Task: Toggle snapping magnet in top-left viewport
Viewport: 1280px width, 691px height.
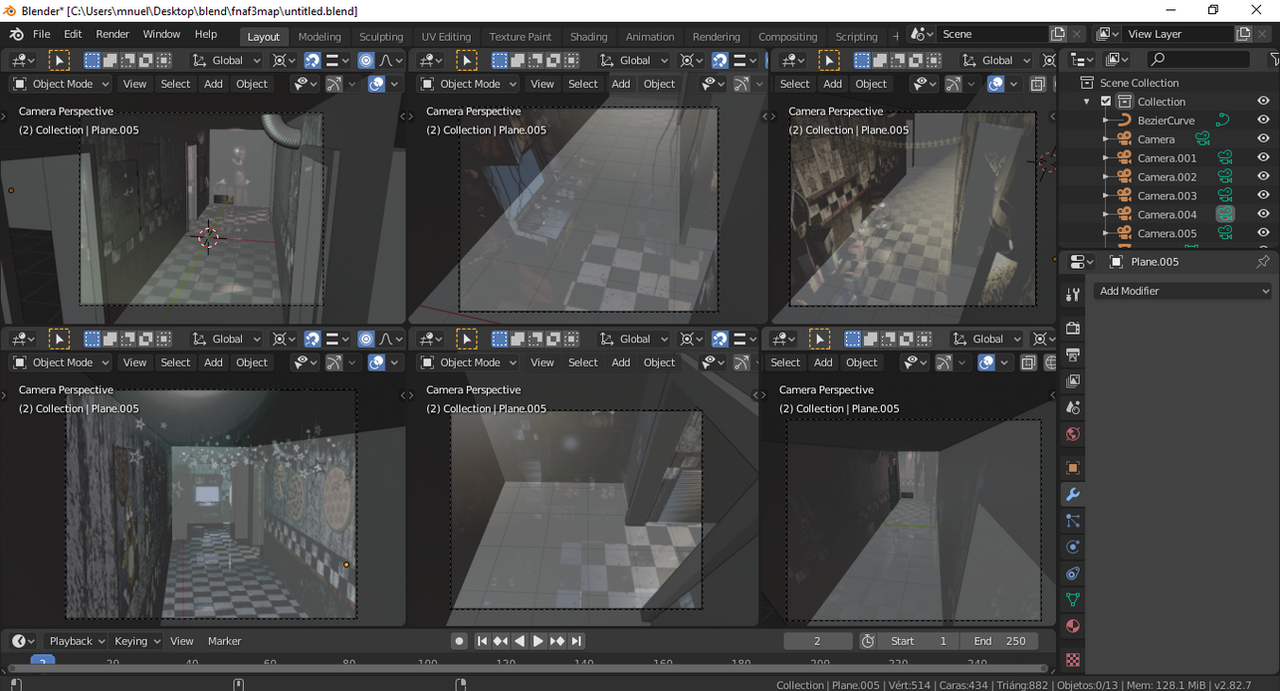Action: coord(312,60)
